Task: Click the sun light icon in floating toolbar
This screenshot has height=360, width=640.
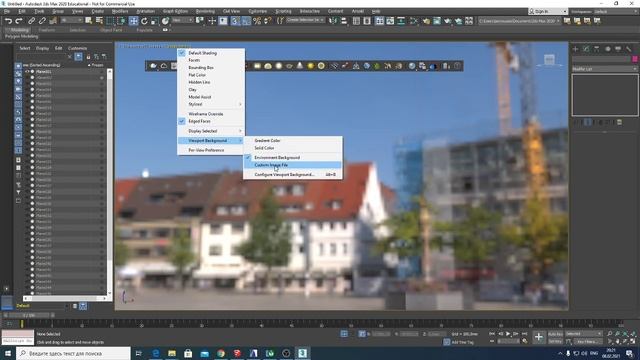Action: 311,66
